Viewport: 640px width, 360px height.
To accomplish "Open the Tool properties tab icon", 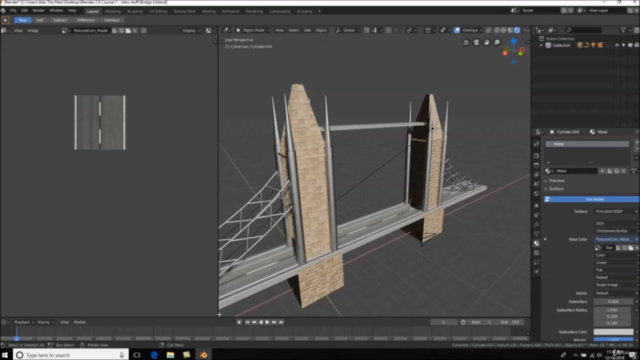I will point(536,144).
